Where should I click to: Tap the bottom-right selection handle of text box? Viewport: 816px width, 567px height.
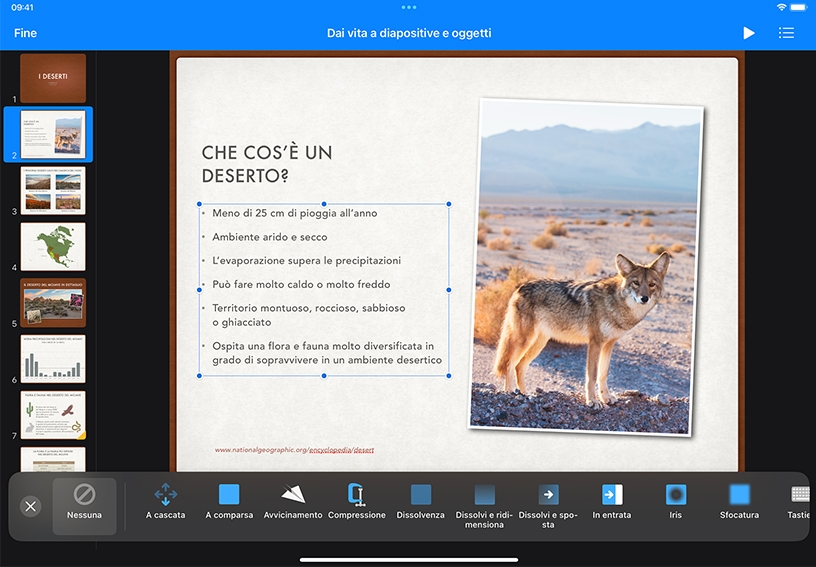tap(449, 376)
